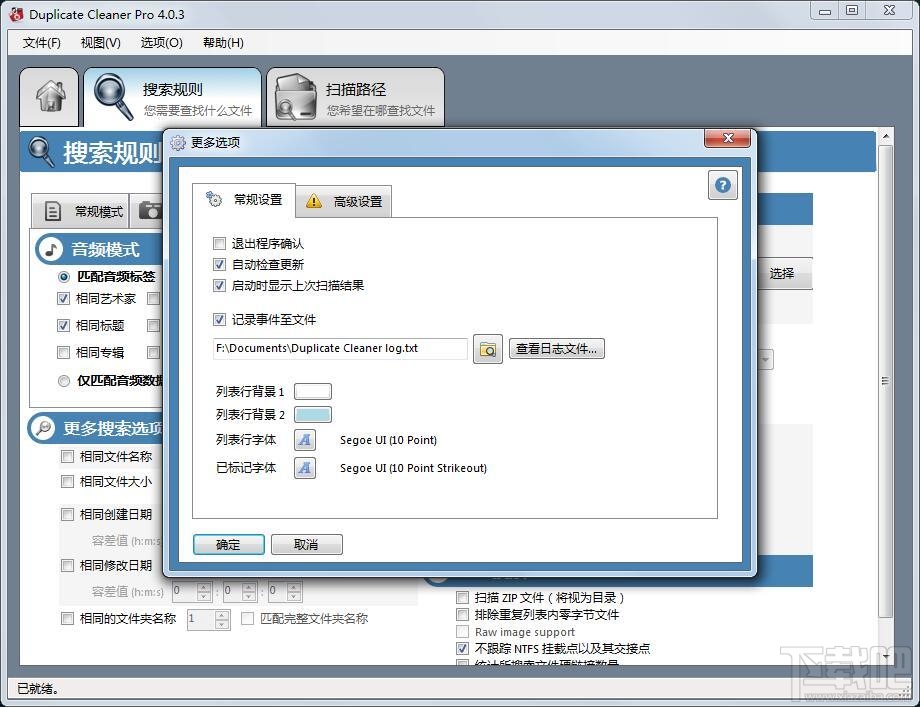The height and width of the screenshot is (707, 920).
Task: Switch to 常规模式 tab
Action: tap(80, 211)
